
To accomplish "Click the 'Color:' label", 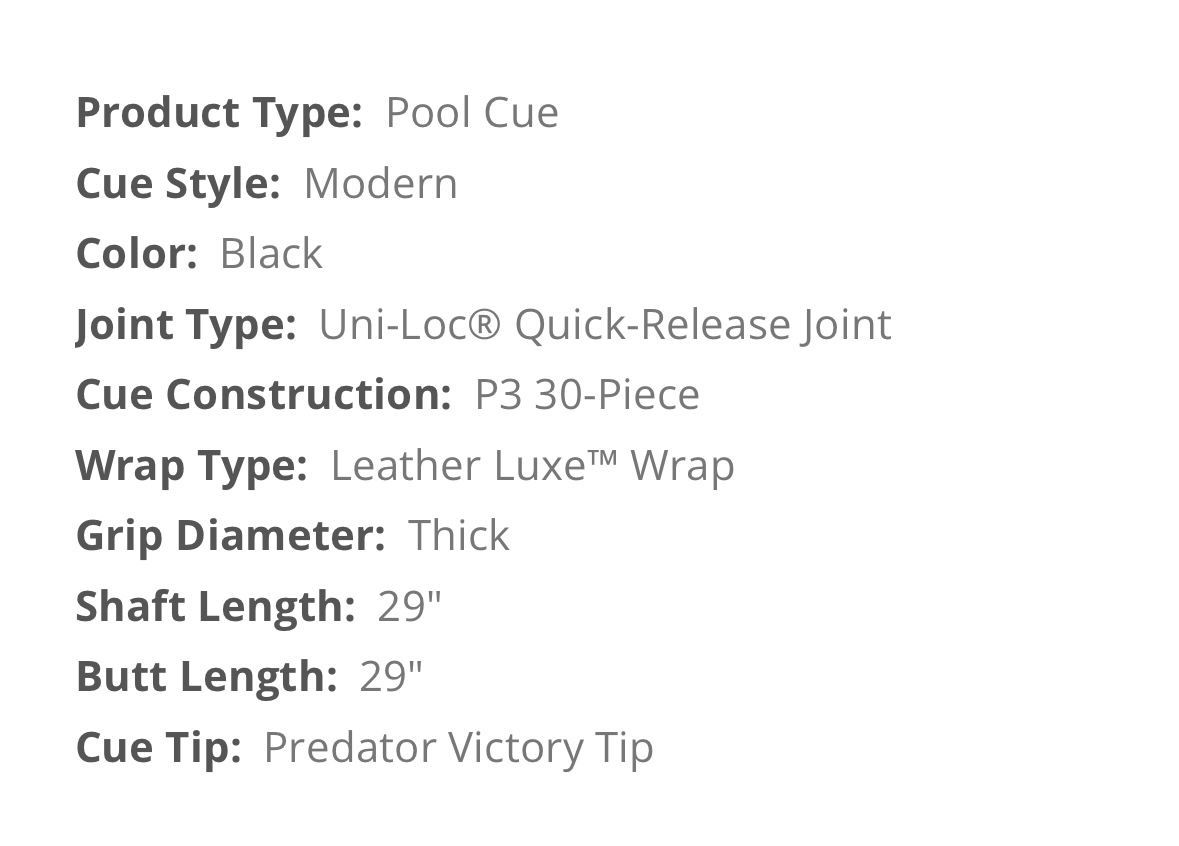I will point(136,254).
